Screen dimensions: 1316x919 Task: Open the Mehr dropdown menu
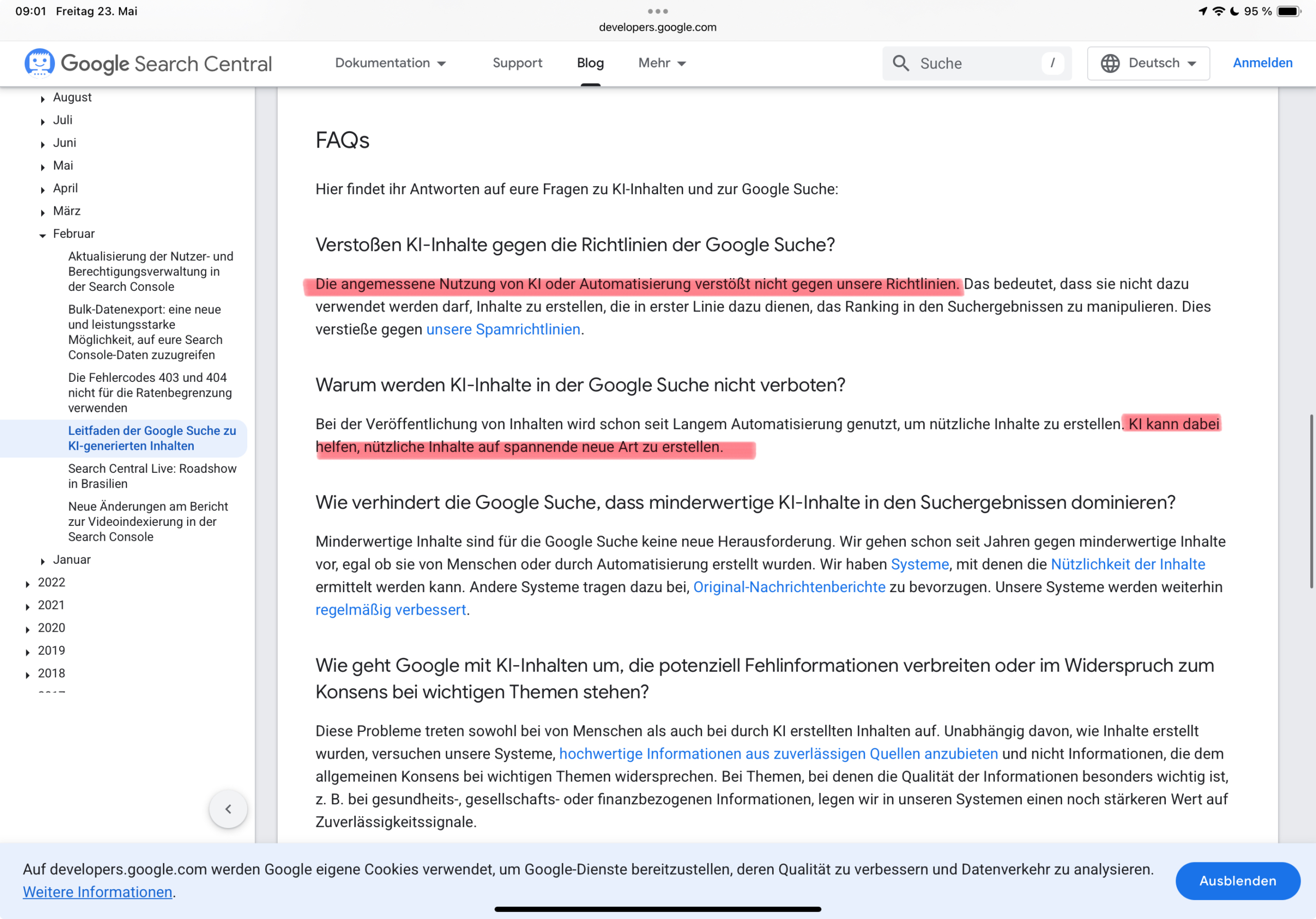click(662, 63)
